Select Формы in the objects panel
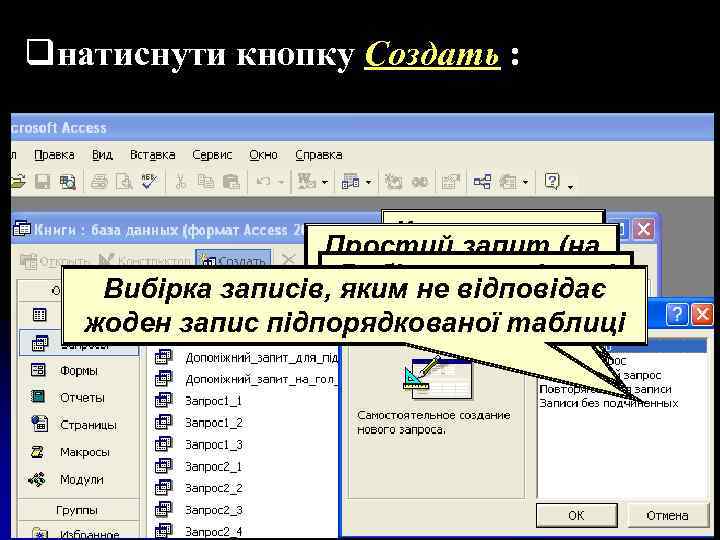The height and width of the screenshot is (540, 720). [x=78, y=371]
